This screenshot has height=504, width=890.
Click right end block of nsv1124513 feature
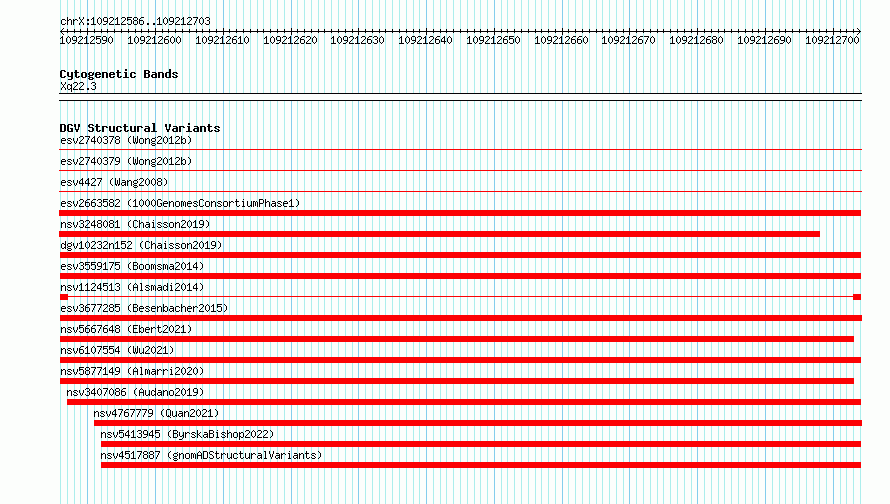click(857, 297)
